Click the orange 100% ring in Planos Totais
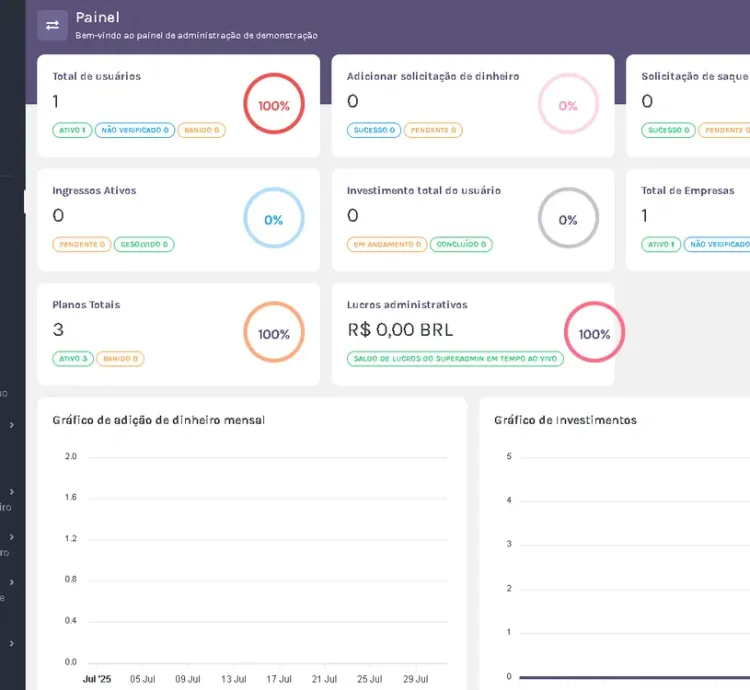Image resolution: width=750 pixels, height=690 pixels. click(273, 334)
